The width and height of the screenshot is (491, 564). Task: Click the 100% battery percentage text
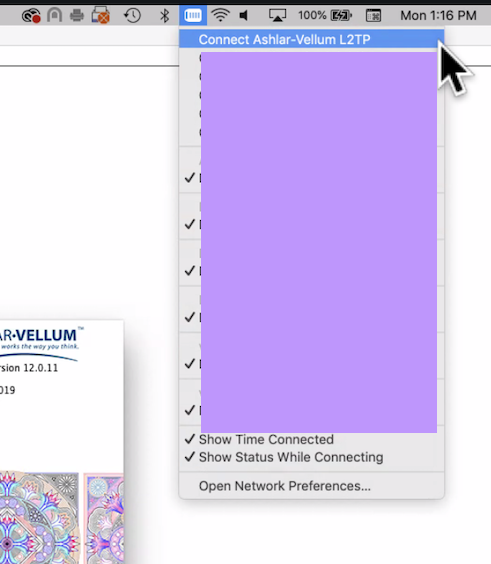pos(312,15)
